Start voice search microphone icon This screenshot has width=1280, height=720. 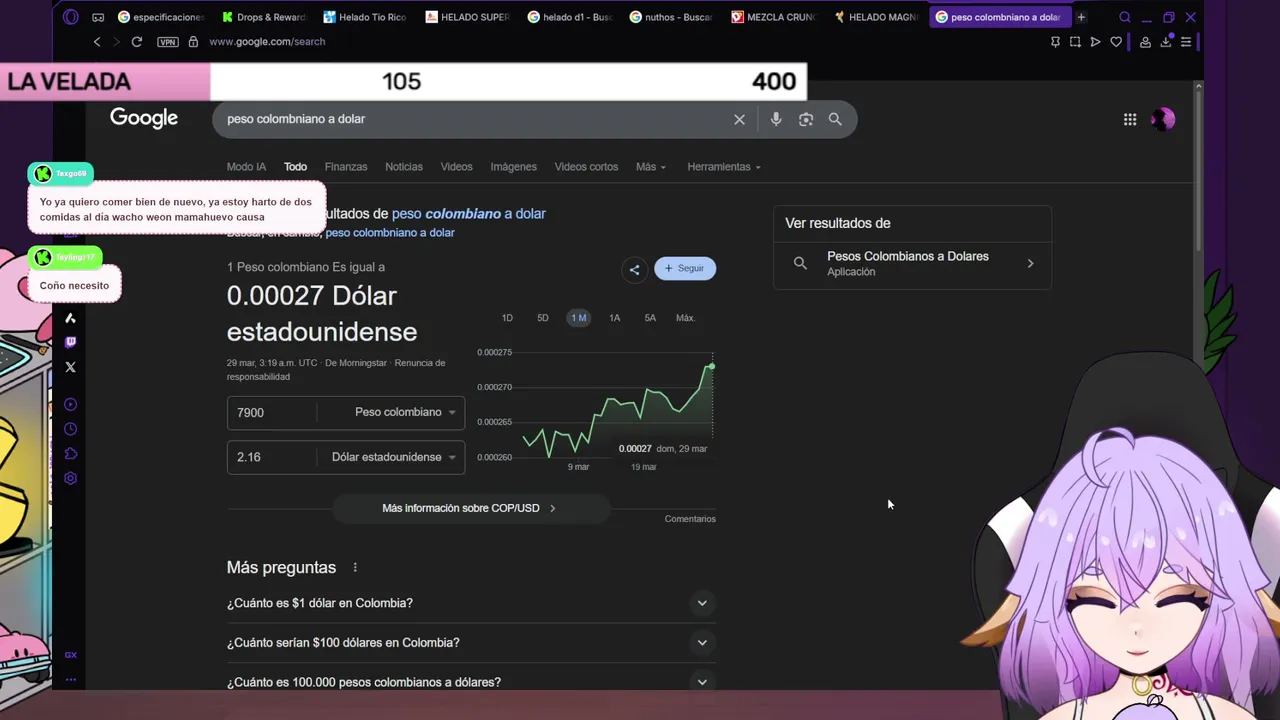(x=776, y=119)
